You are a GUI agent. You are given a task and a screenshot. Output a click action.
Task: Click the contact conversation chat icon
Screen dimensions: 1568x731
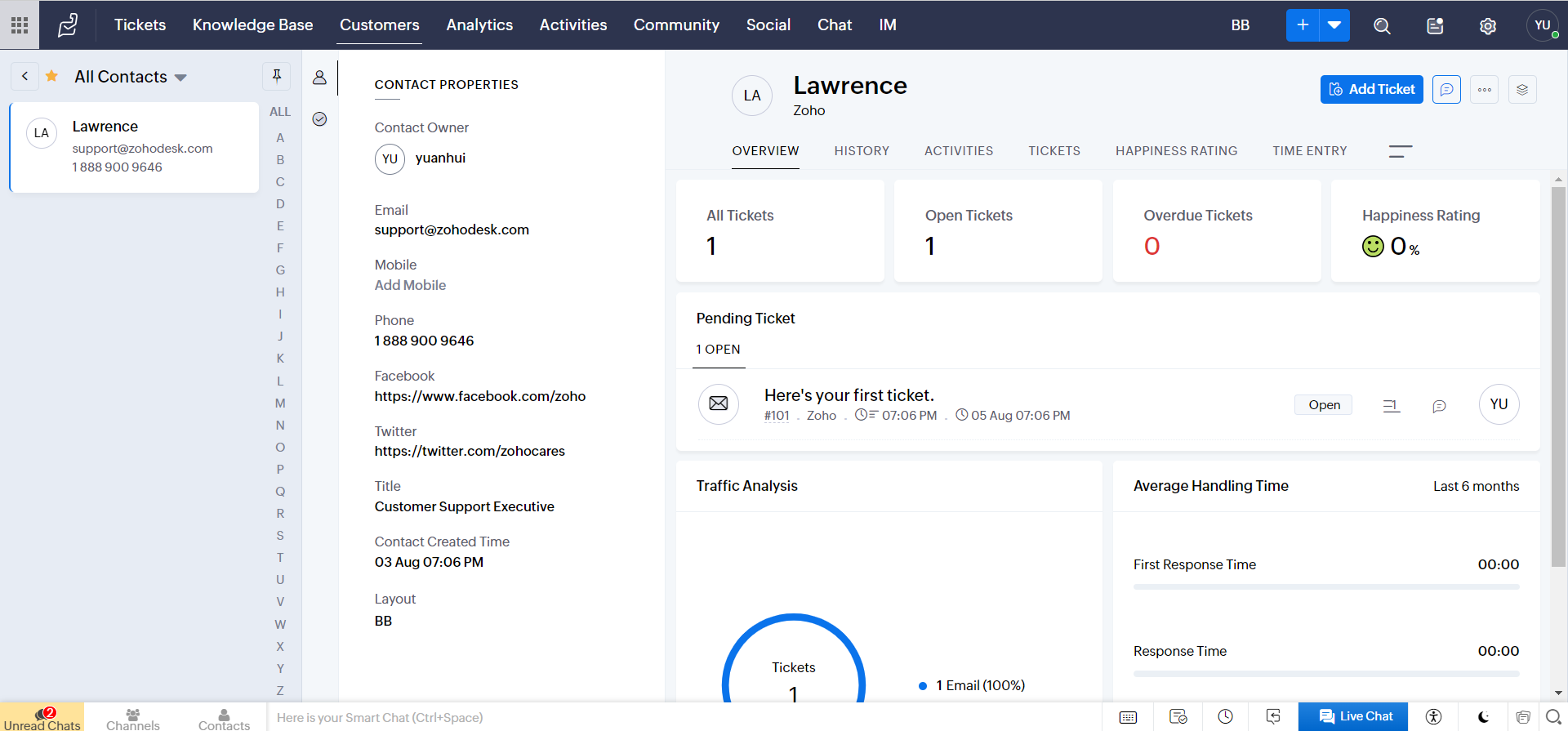1445,89
